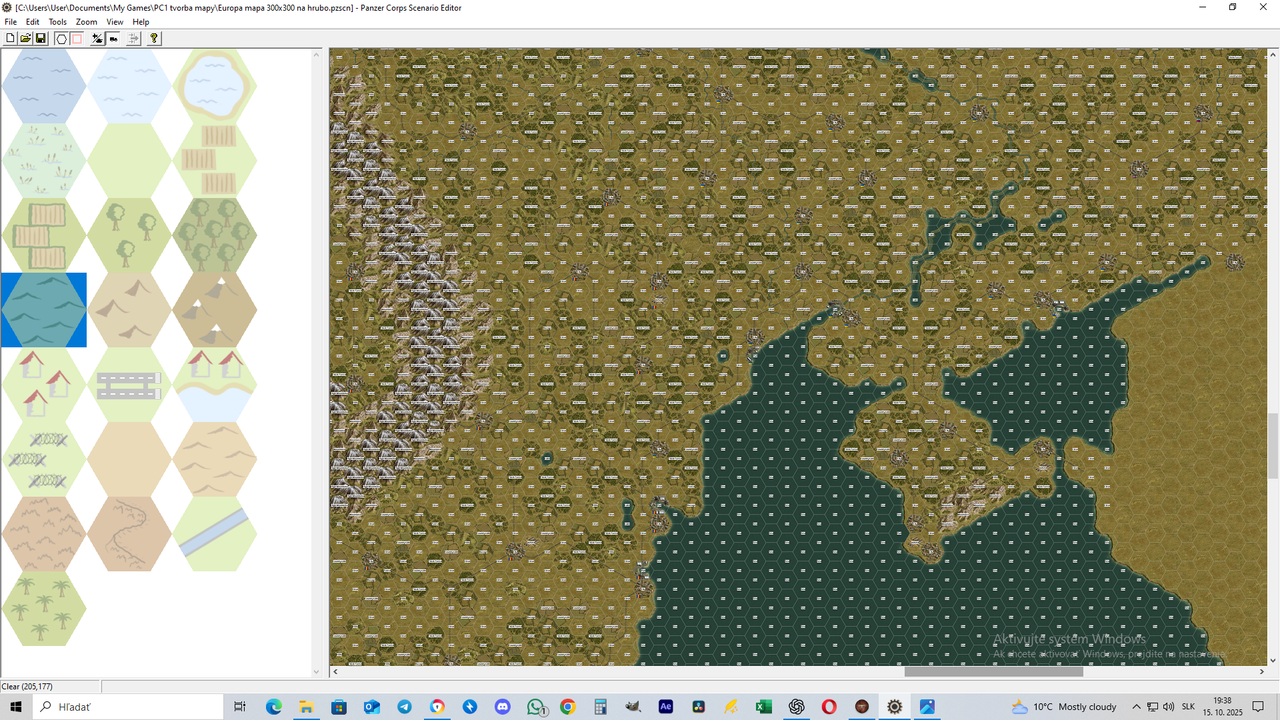
Task: Open the Tools menu
Action: 58,22
